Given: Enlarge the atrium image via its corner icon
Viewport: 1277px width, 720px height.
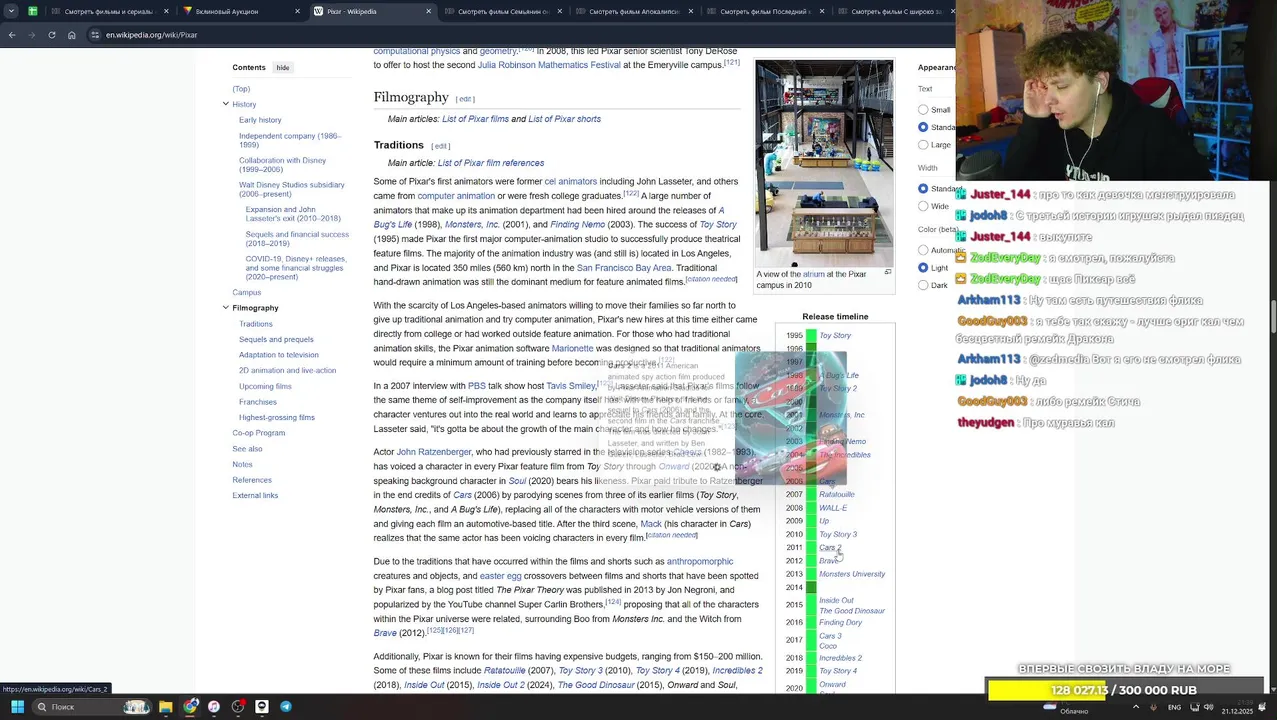Looking at the screenshot, I should click(888, 272).
